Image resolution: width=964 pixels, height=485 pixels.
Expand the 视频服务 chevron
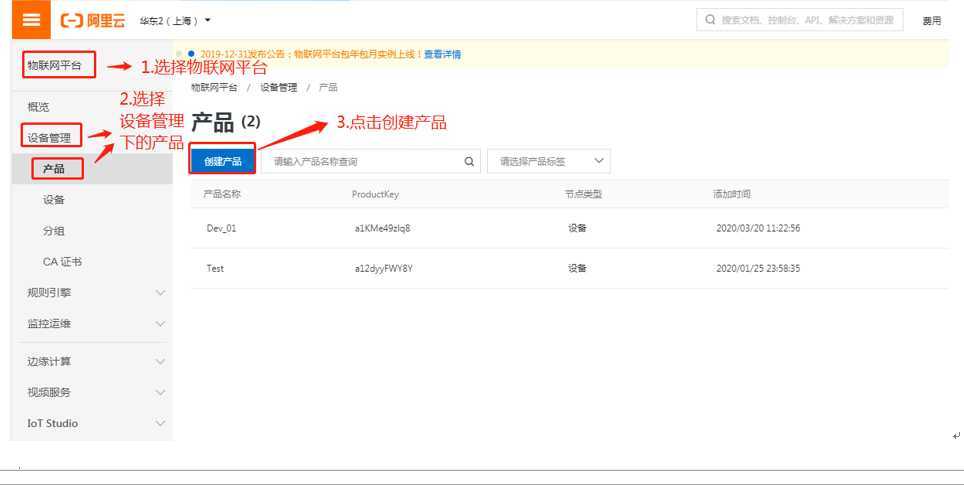(x=160, y=392)
